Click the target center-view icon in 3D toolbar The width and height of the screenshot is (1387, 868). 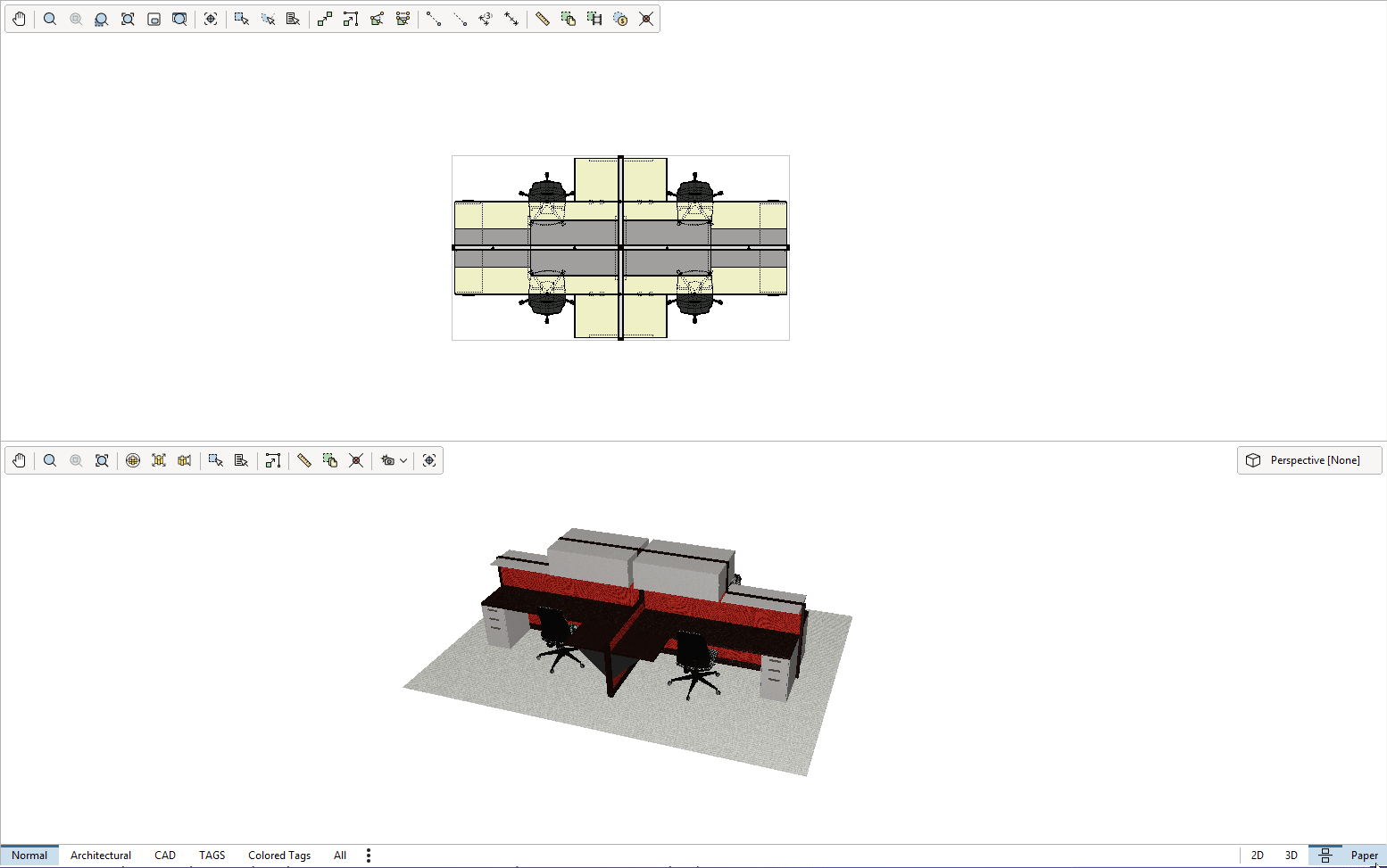pyautogui.click(x=429, y=460)
